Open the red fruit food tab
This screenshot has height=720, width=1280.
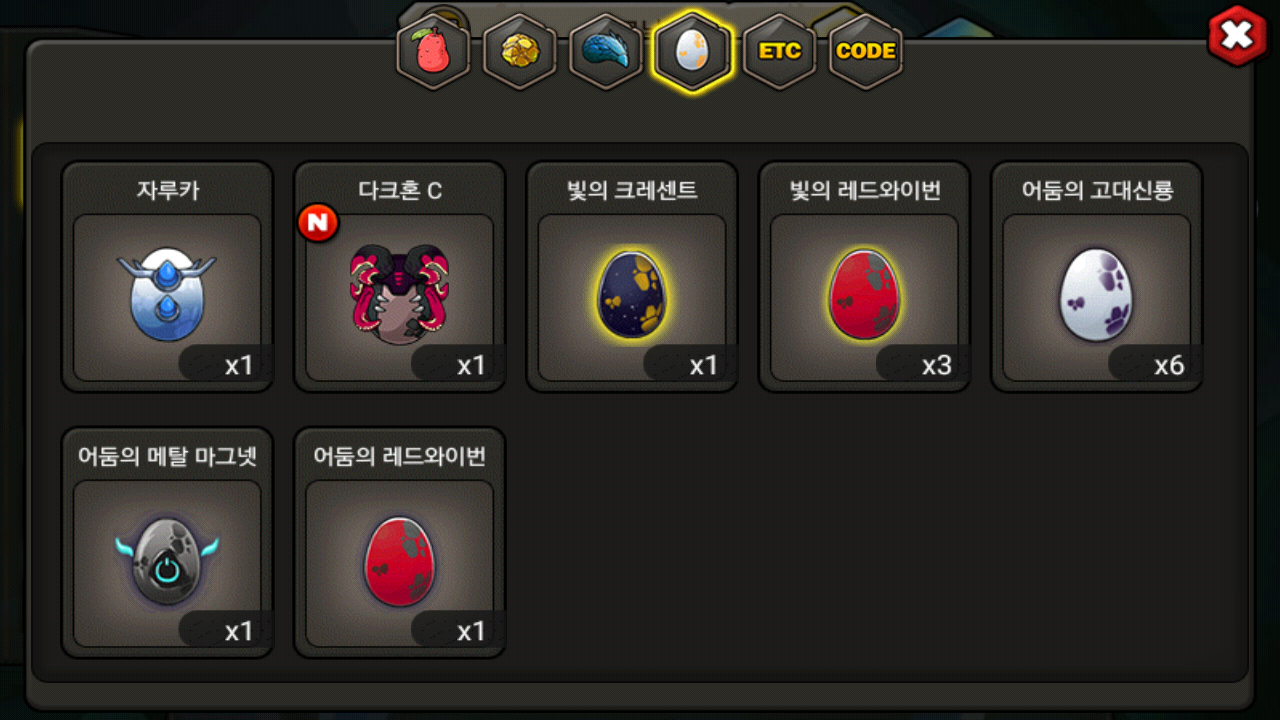tap(433, 51)
